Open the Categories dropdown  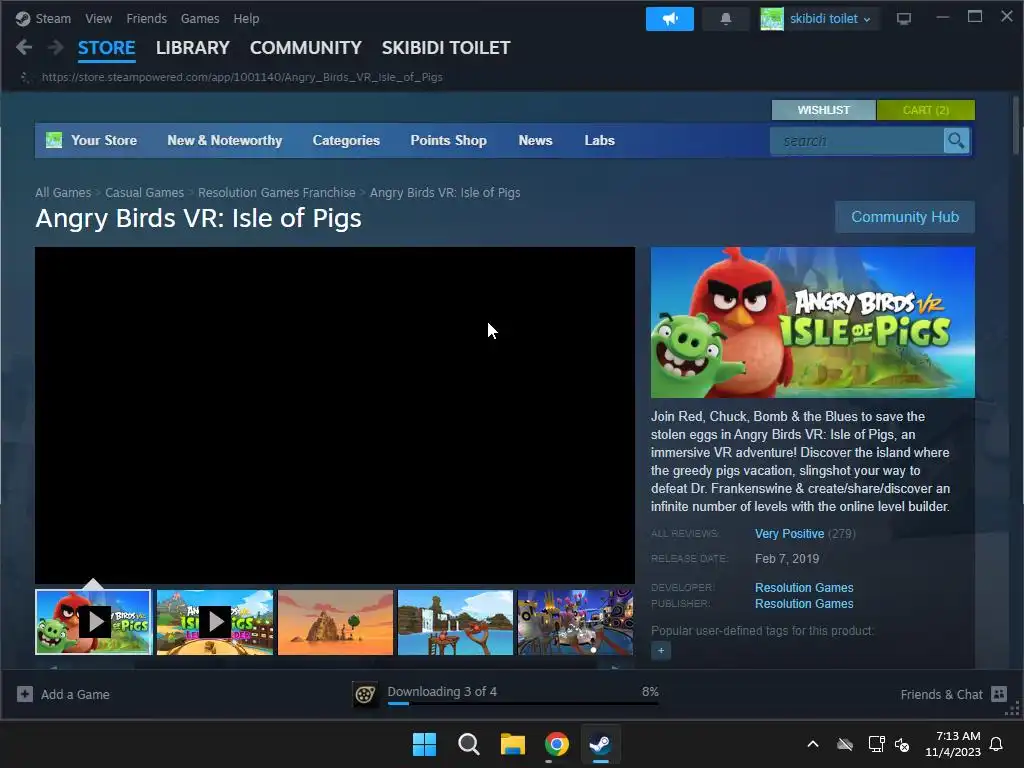(346, 140)
